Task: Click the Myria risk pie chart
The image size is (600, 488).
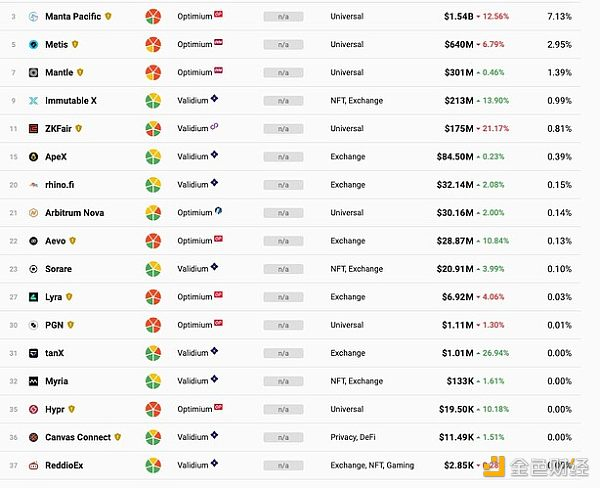Action: 153,381
